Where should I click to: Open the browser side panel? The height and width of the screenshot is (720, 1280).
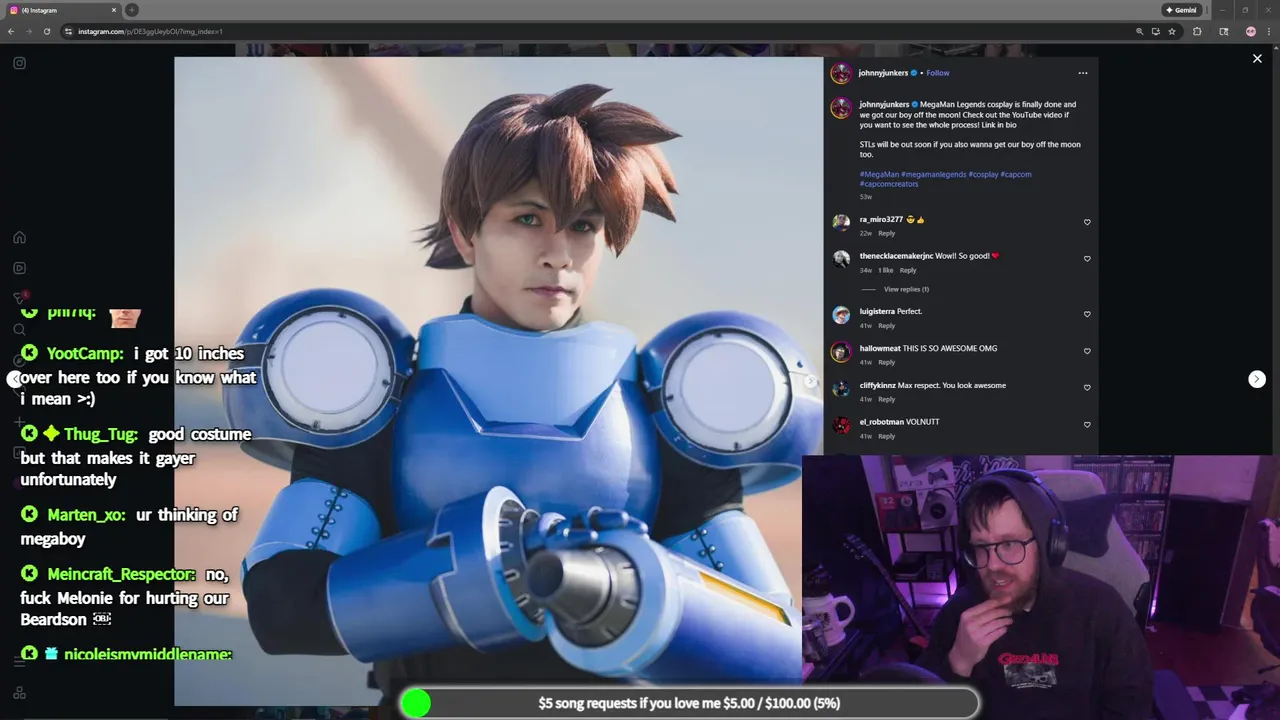pyautogui.click(x=1223, y=31)
